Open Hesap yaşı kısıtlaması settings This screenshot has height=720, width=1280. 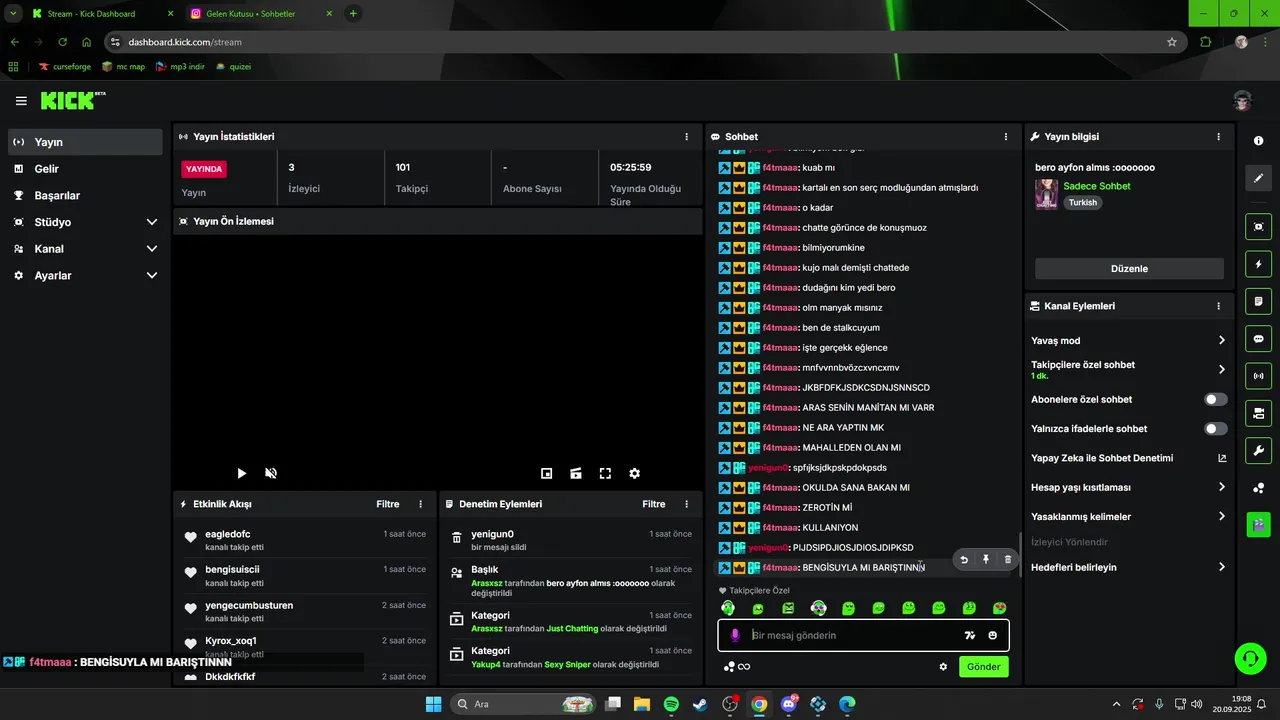pos(1128,487)
